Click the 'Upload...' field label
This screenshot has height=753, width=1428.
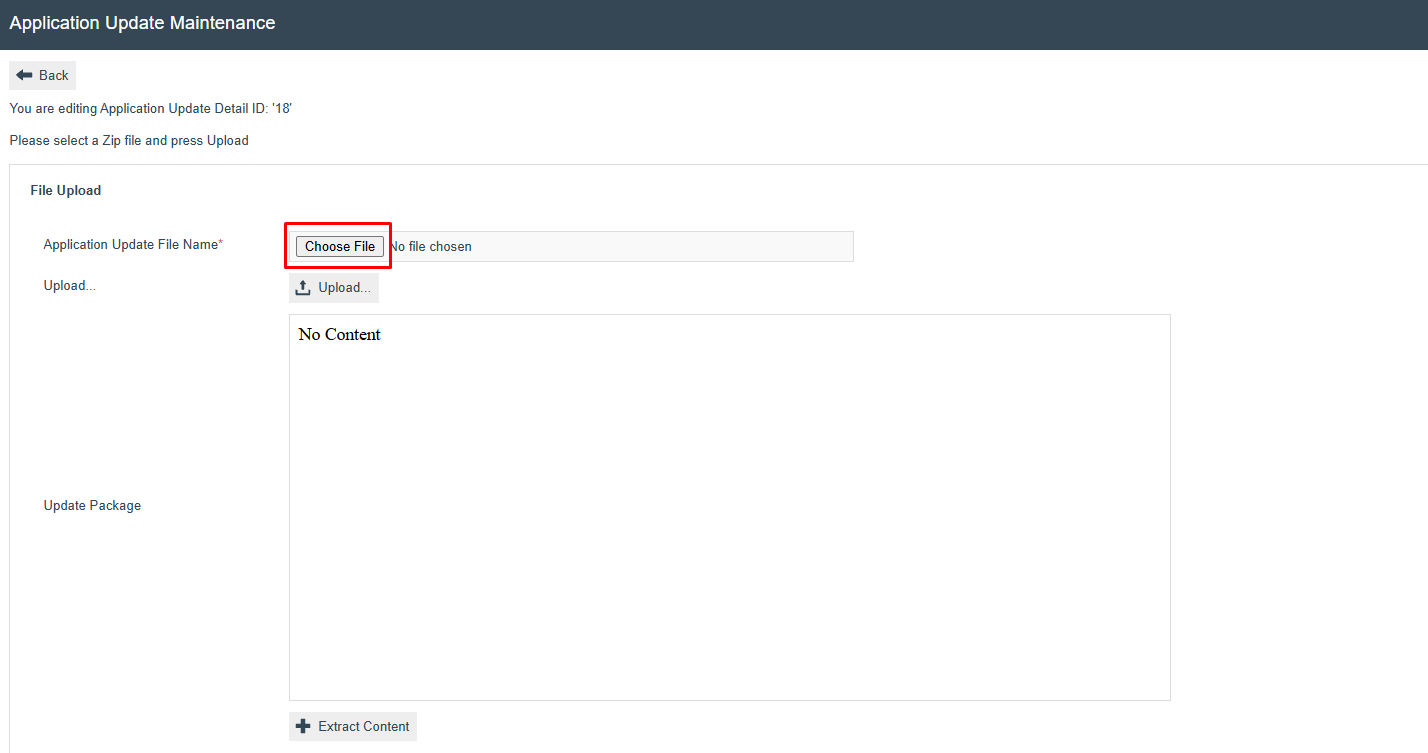tap(70, 285)
